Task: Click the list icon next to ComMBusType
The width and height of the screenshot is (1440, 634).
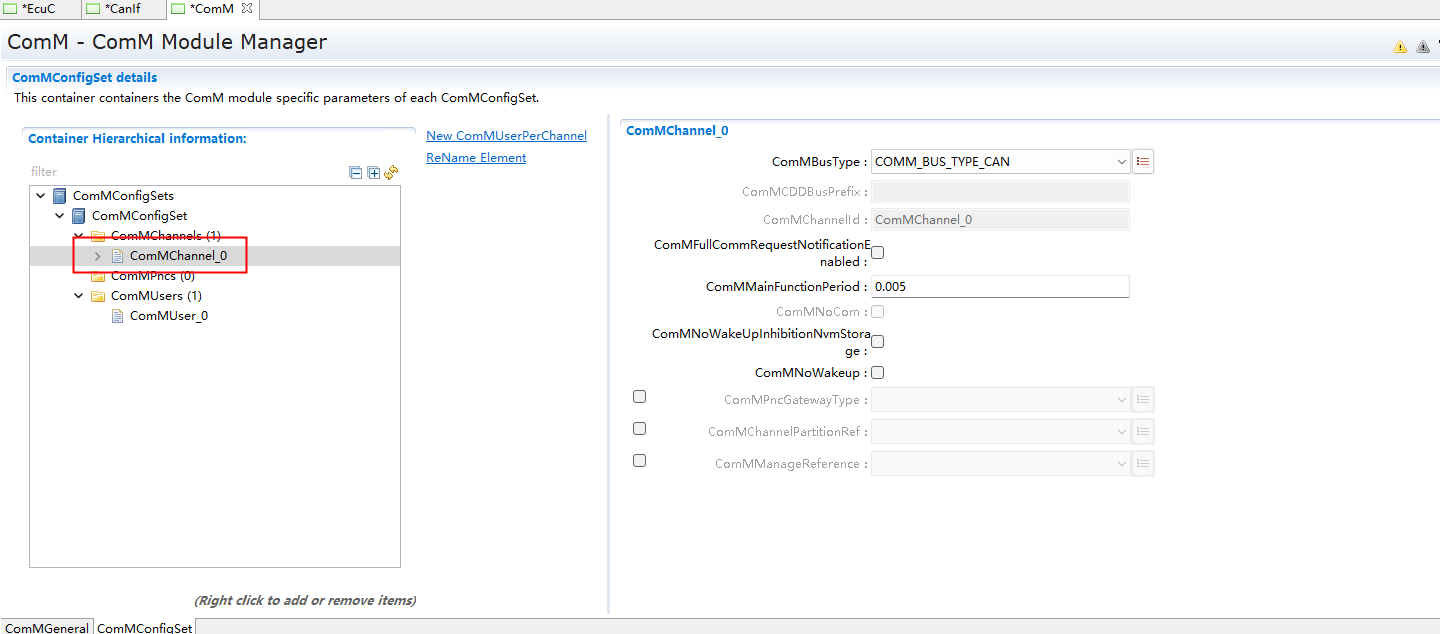Action: click(1143, 162)
